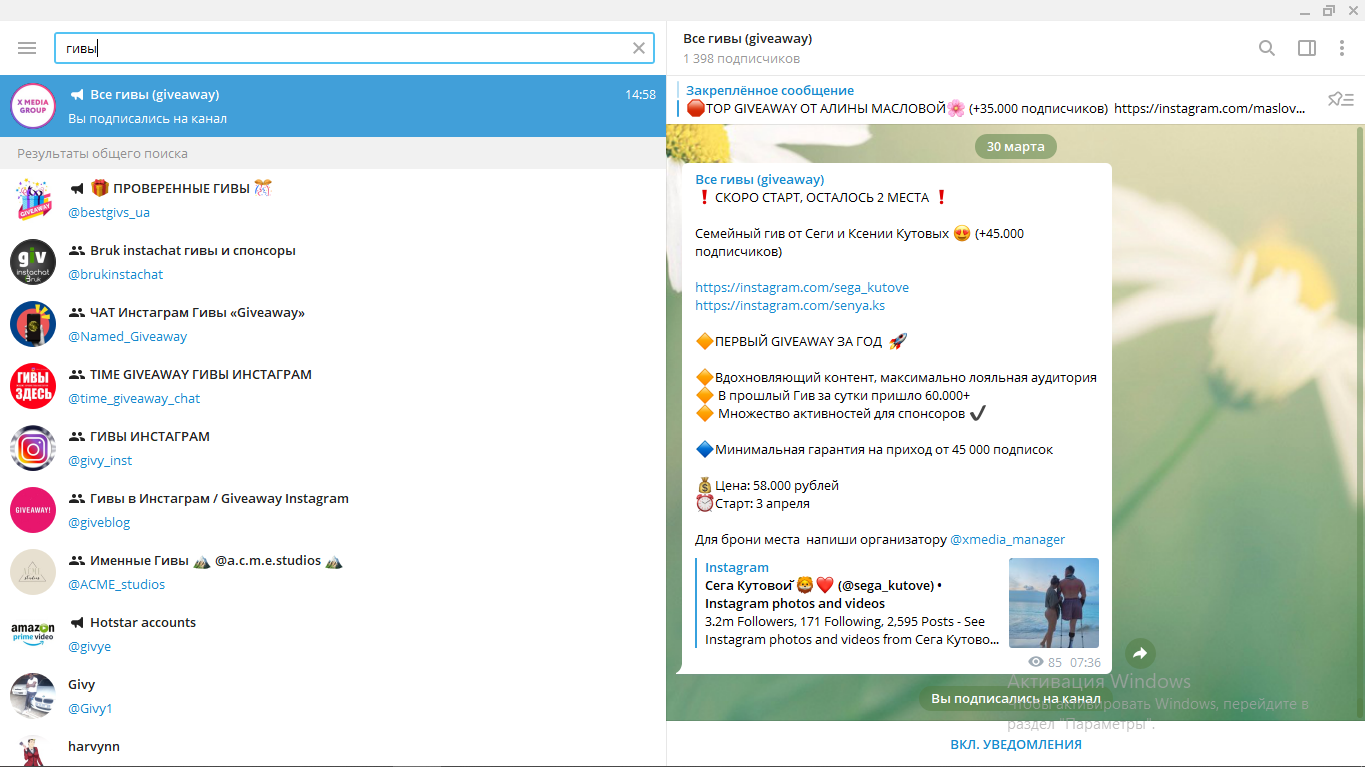
Task: Enable notifications with ВКЛ. УВЕДОМЛЕНИЯ
Action: [x=1015, y=744]
